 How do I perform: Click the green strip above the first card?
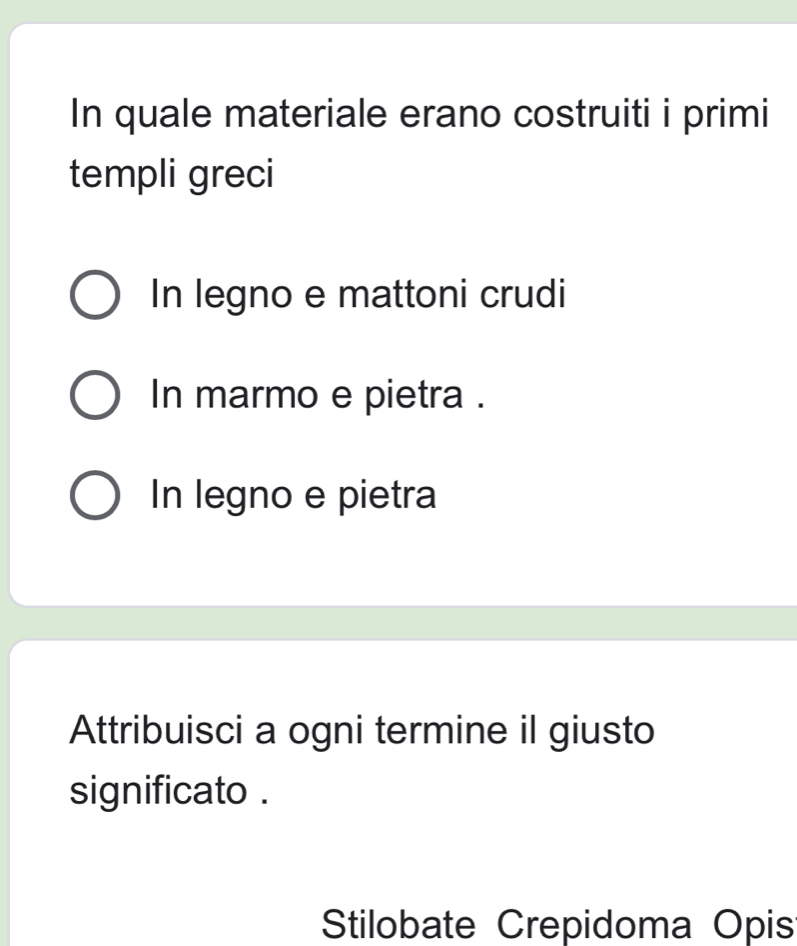[400, 10]
